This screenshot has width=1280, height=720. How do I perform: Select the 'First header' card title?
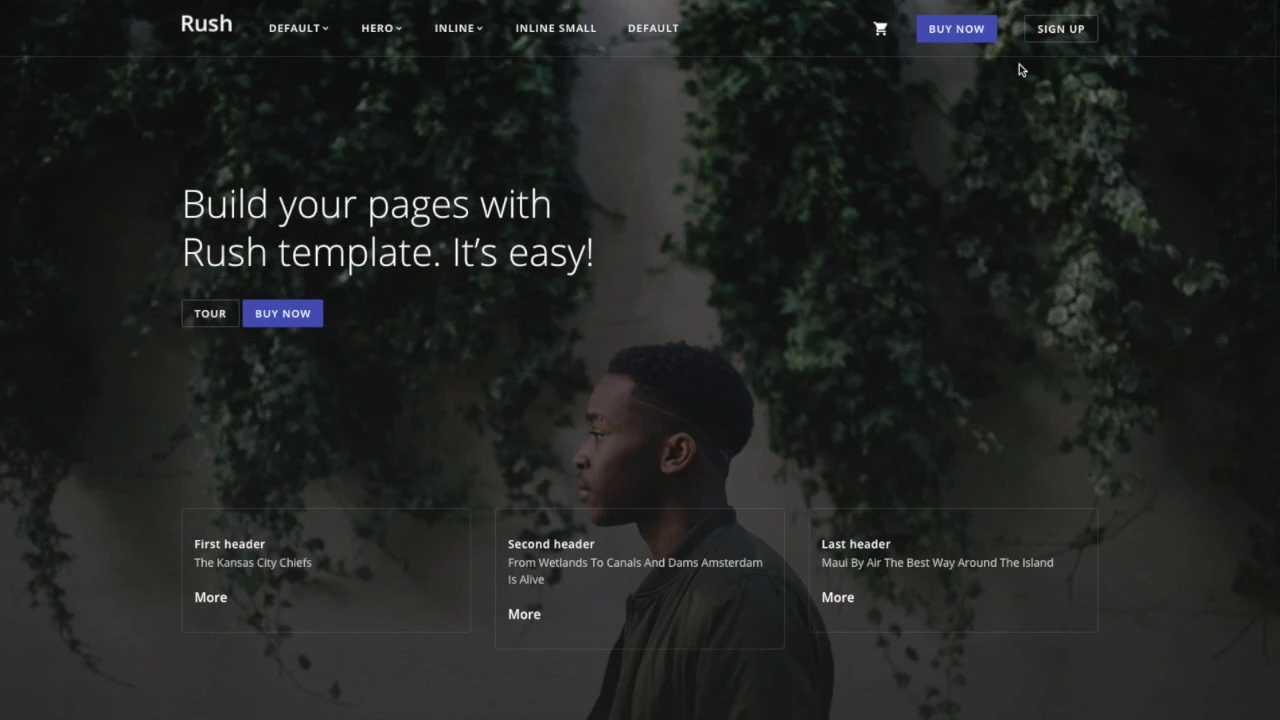(x=229, y=544)
